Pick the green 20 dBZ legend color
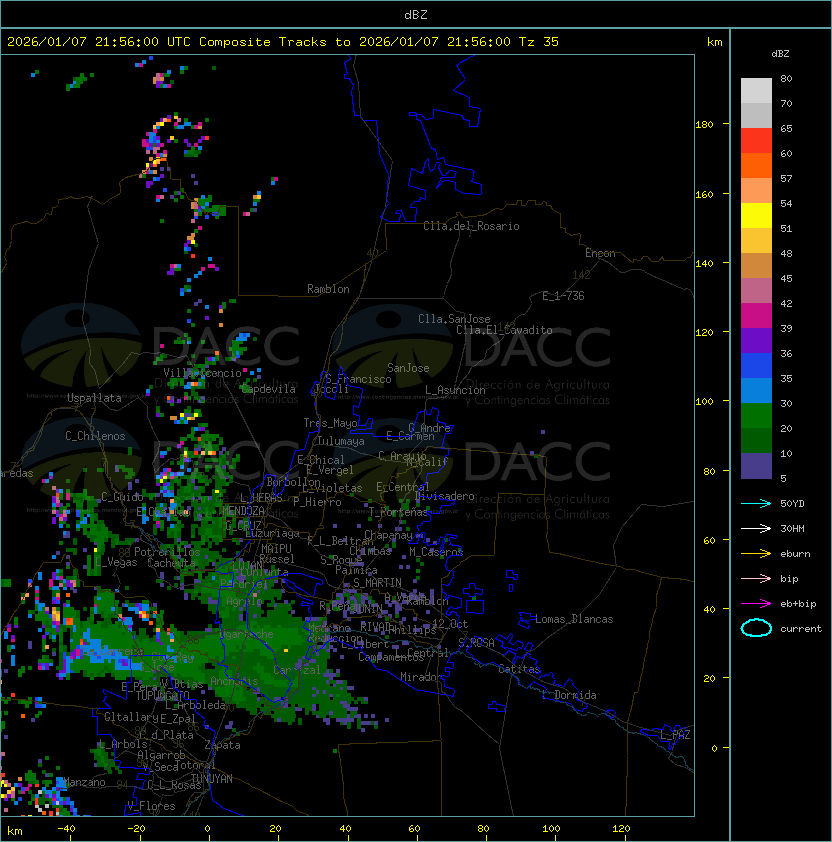 756,416
